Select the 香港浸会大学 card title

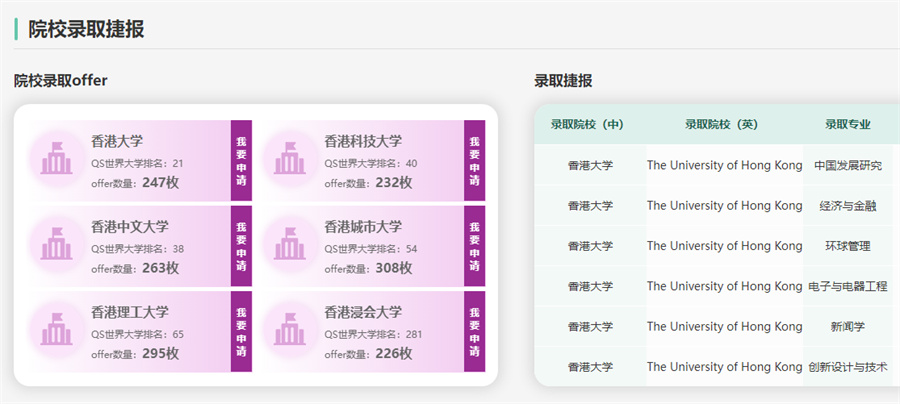click(363, 312)
